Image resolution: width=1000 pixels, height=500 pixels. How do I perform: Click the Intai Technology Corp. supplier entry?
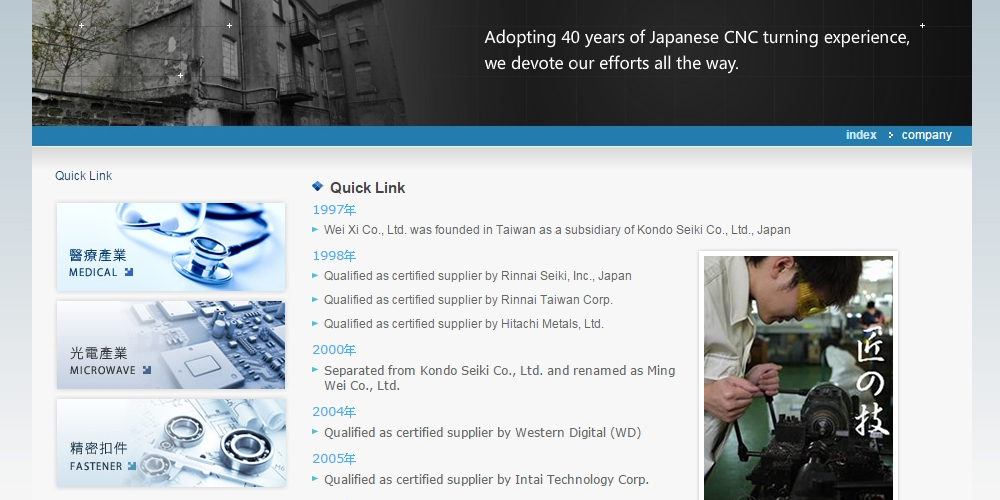click(x=486, y=480)
